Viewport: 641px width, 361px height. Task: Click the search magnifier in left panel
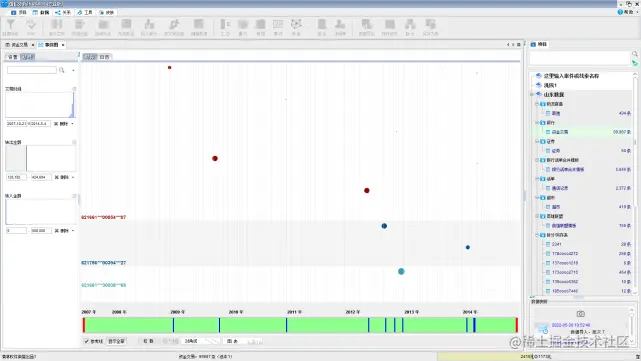point(62,70)
